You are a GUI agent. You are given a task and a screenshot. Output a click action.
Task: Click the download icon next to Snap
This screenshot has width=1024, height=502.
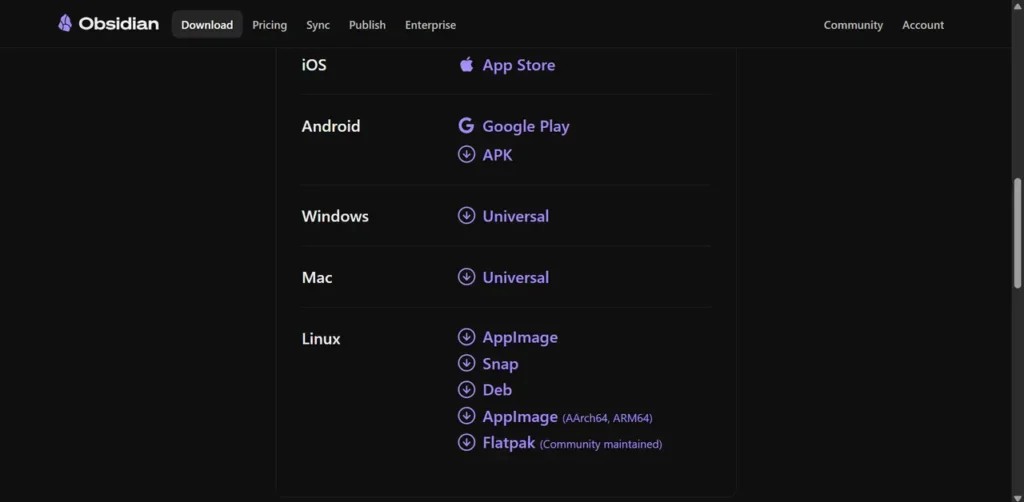[x=466, y=363]
